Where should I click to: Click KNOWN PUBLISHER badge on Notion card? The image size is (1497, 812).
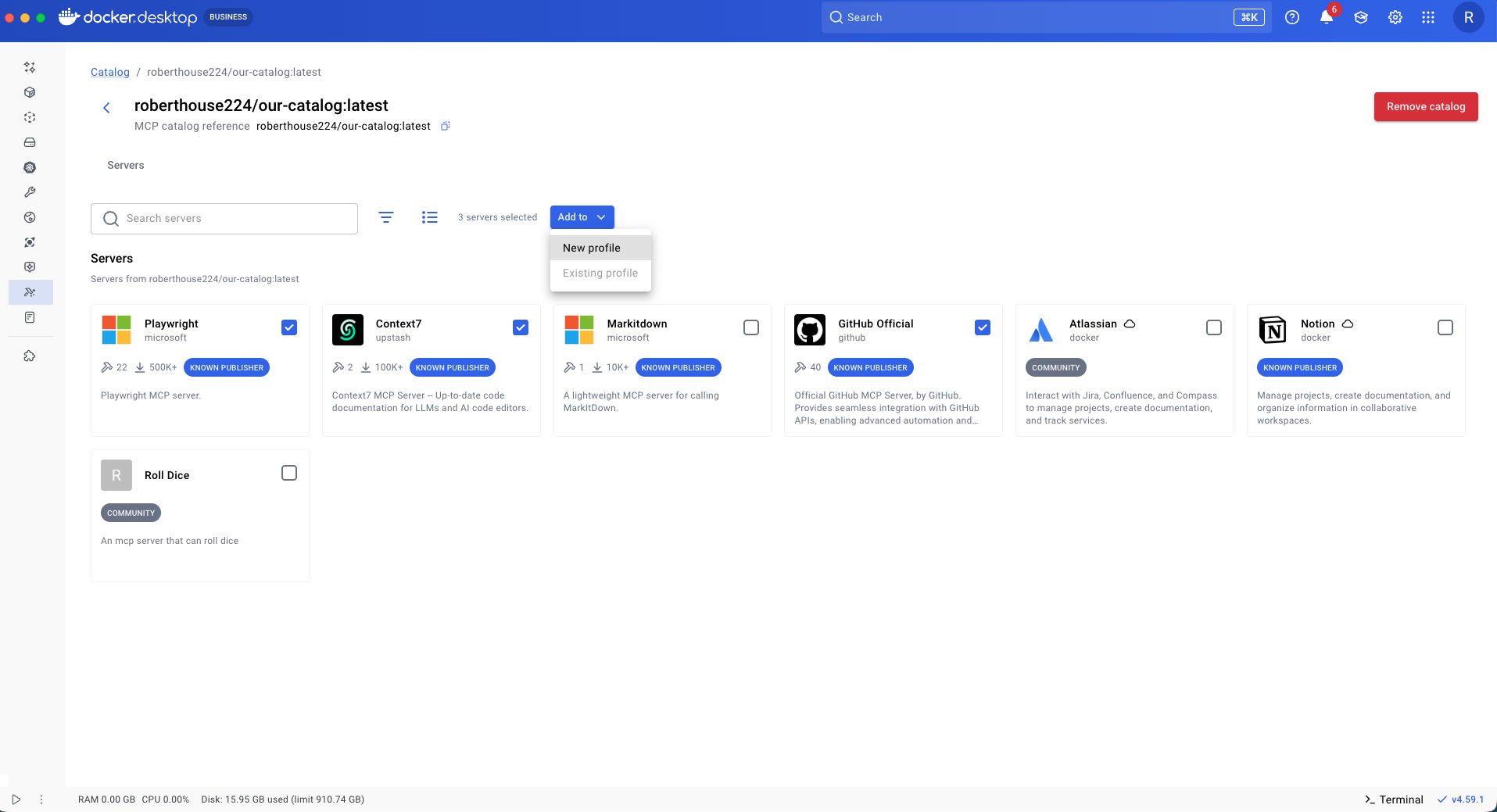pyautogui.click(x=1300, y=367)
